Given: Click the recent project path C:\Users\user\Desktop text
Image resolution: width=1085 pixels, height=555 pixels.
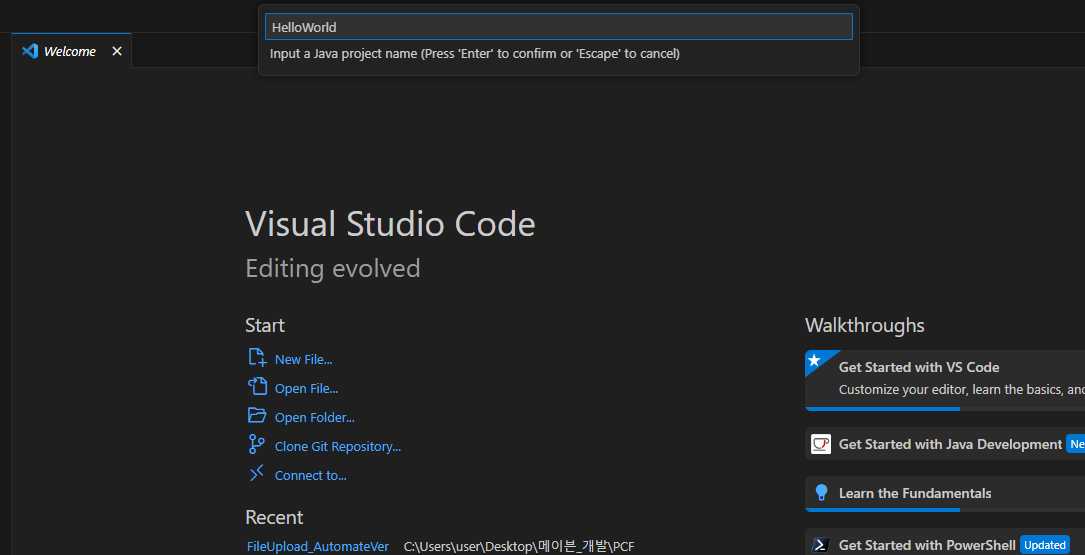Looking at the screenshot, I should (519, 547).
